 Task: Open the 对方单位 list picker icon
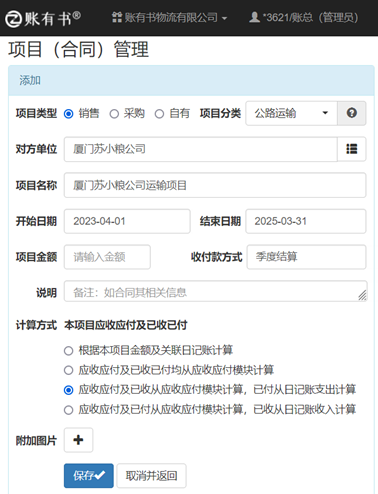click(352, 149)
